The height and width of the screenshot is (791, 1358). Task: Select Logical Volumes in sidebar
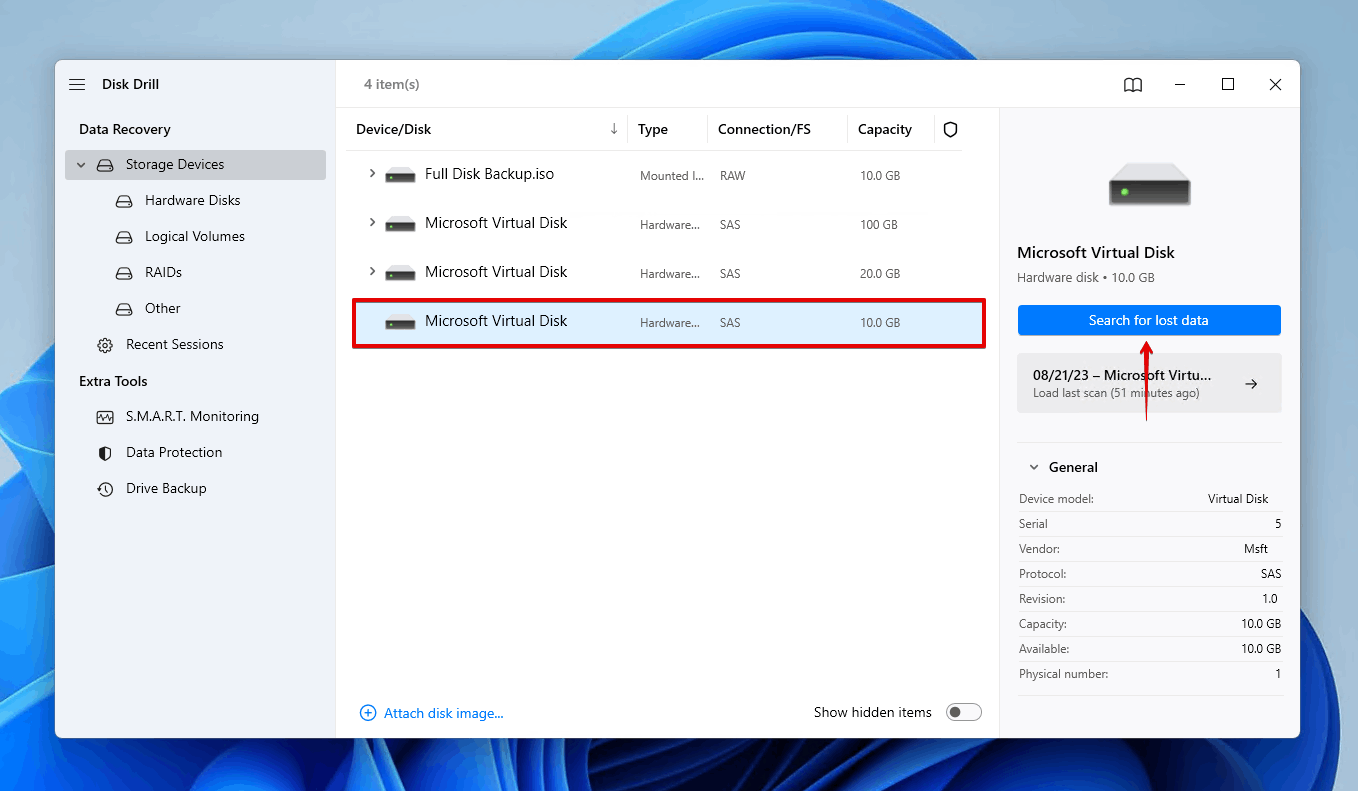(x=195, y=236)
